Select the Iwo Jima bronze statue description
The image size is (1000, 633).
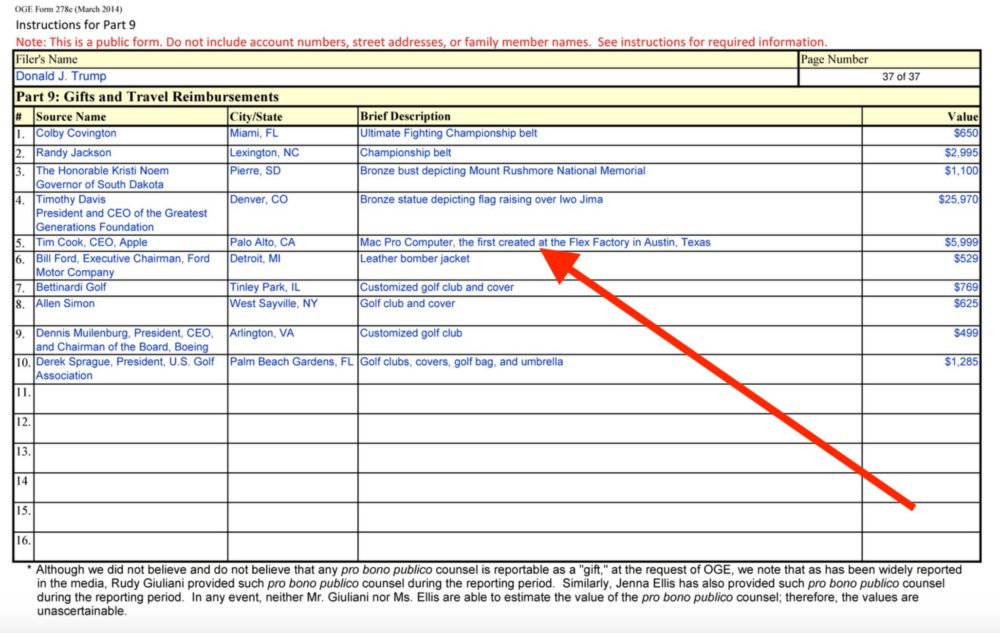[x=482, y=200]
